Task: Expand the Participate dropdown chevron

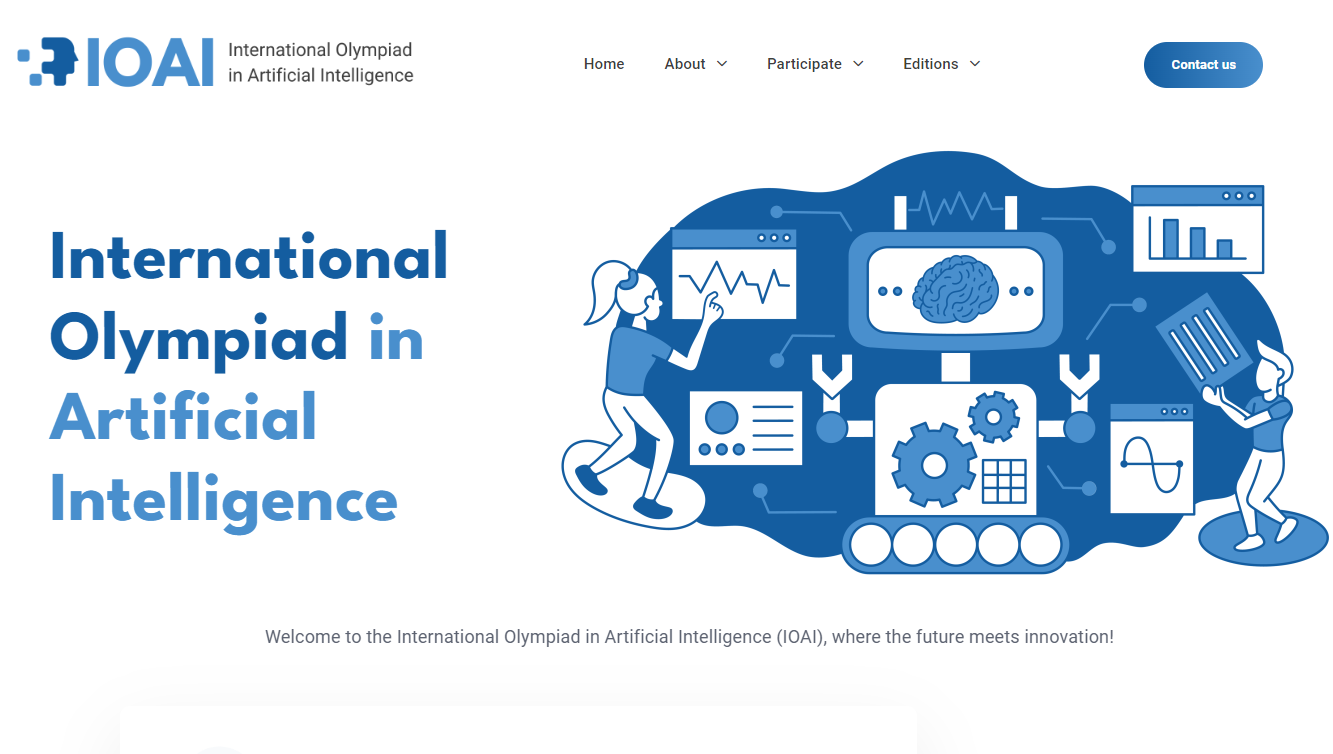Action: [x=858, y=64]
